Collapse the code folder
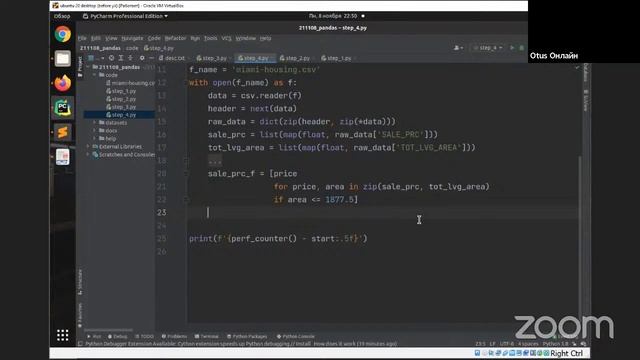 95,75
